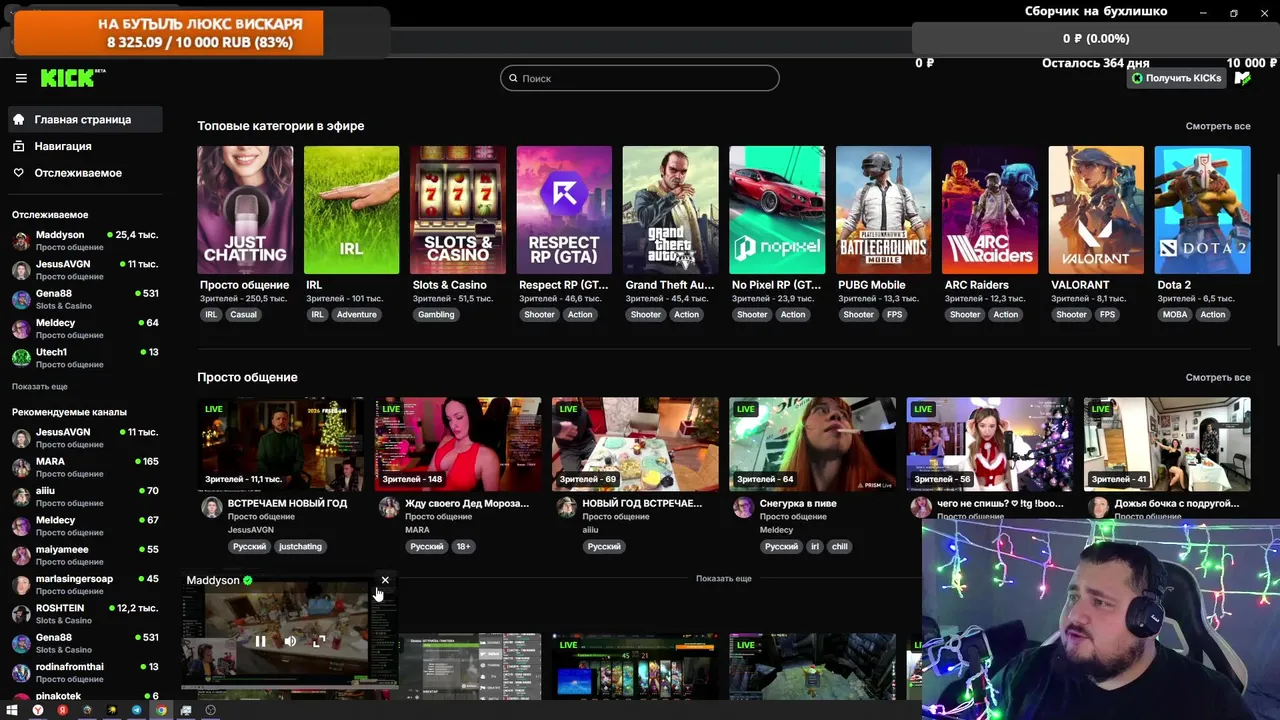The height and width of the screenshot is (720, 1280).
Task: Pause the Maddyson mini player
Action: point(260,641)
